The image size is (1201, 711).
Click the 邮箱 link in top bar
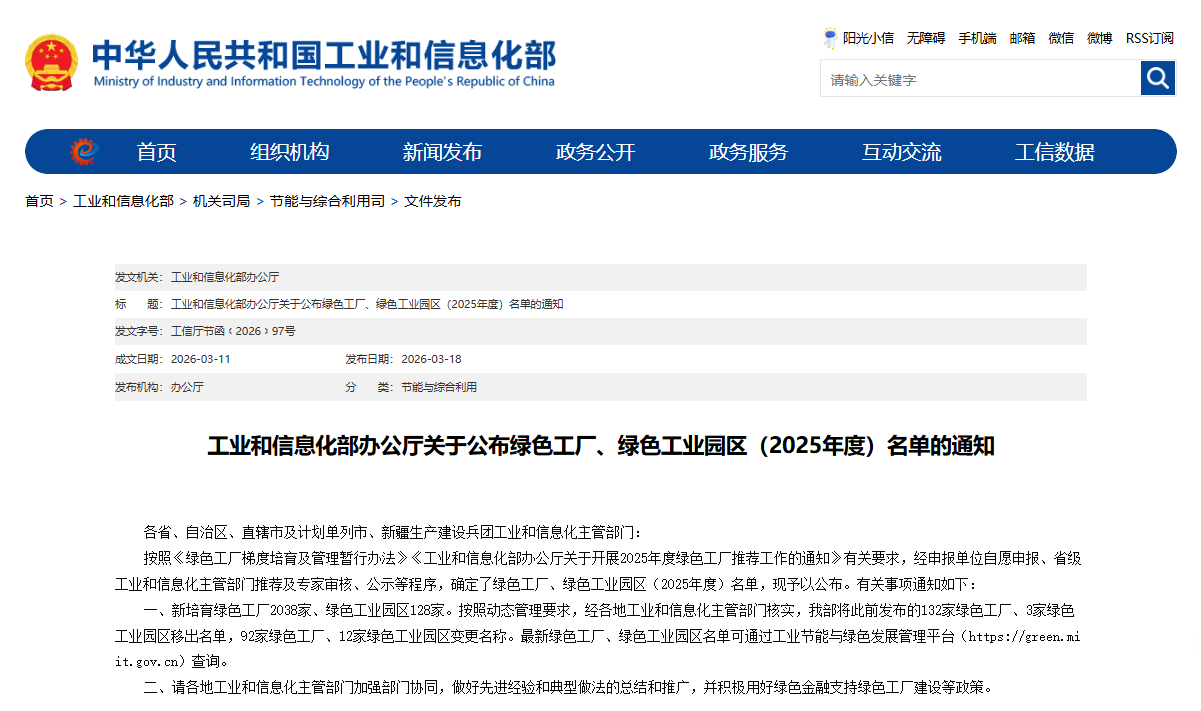(1022, 38)
